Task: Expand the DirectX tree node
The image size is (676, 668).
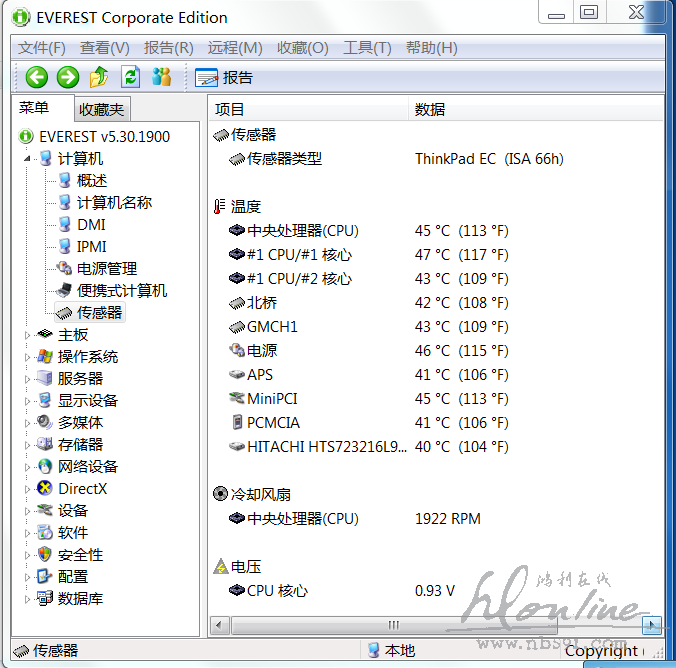Action: [x=27, y=489]
